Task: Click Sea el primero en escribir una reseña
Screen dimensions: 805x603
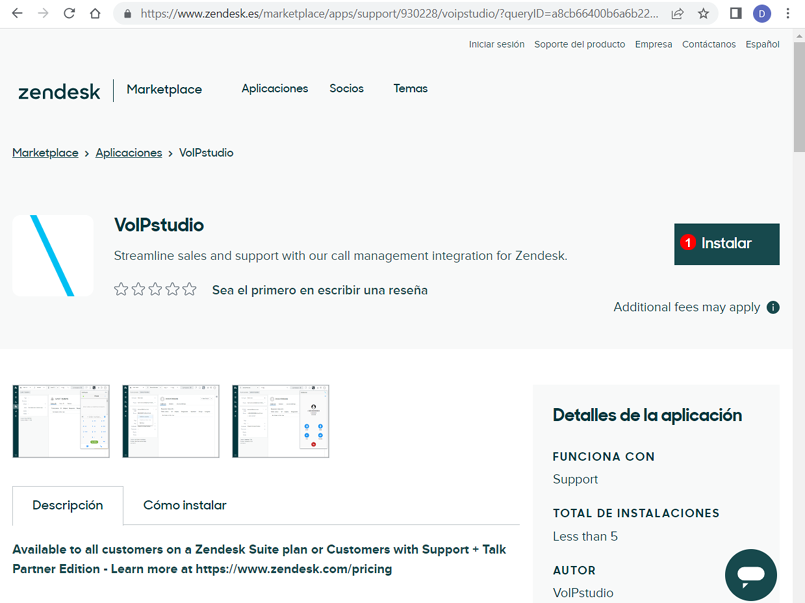Action: 320,290
